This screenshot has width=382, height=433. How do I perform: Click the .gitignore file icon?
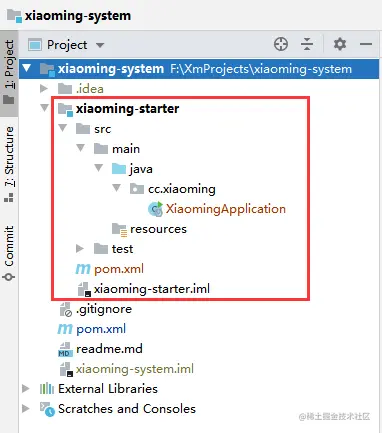(x=65, y=309)
